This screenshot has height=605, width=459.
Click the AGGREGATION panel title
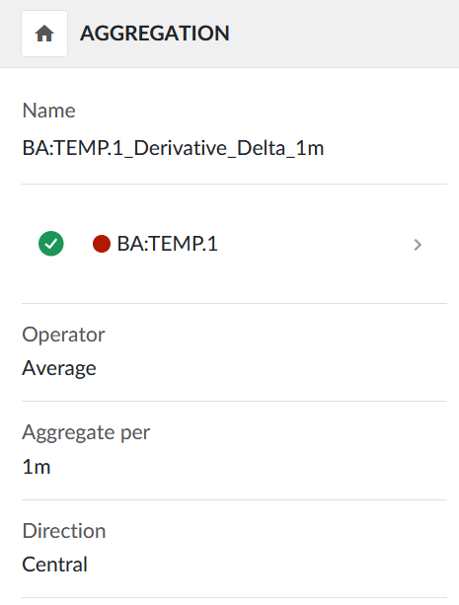155,34
